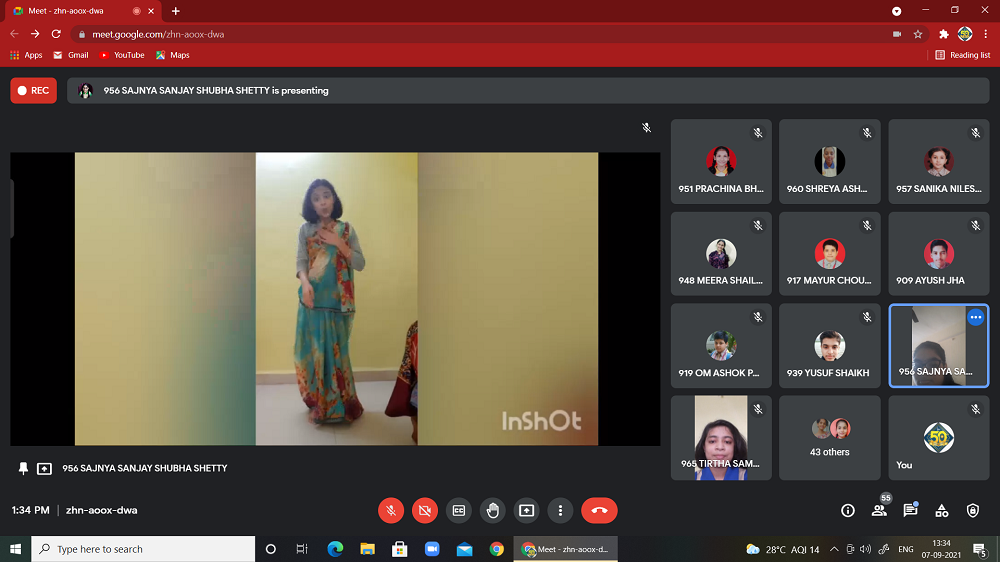This screenshot has width=1000, height=562.
Task: Toggle the camera on/off button
Action: [x=425, y=510]
